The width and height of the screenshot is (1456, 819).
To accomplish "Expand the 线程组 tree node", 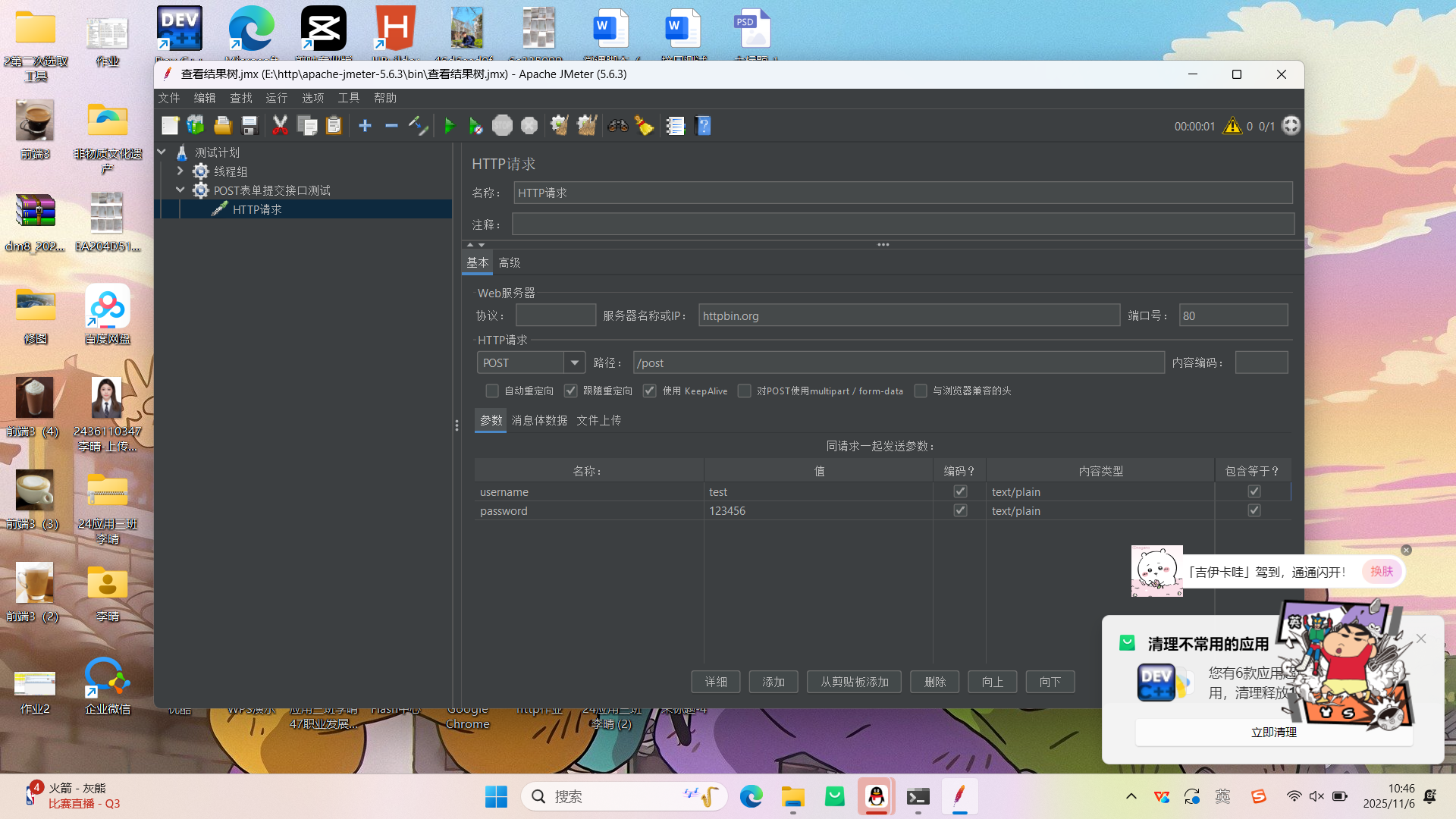I will 180,171.
